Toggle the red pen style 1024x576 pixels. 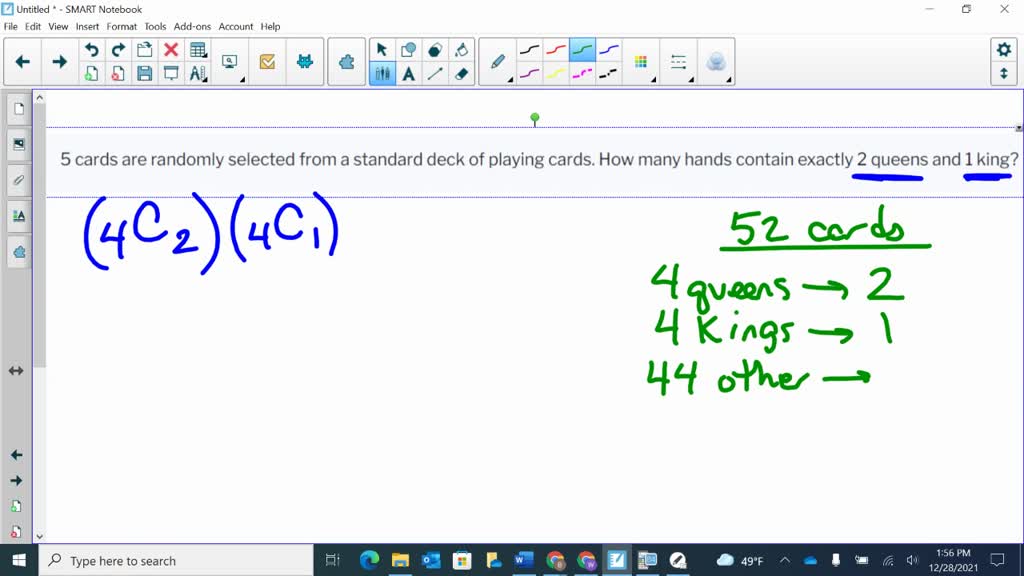pos(556,50)
